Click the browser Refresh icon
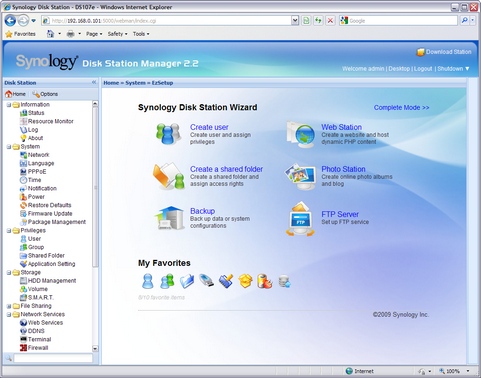481x378 pixels. click(318, 21)
